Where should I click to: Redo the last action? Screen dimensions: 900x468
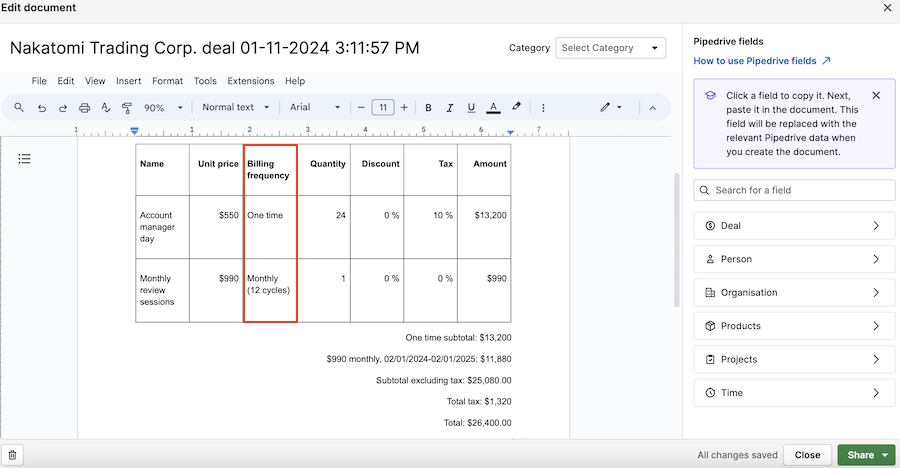63,107
